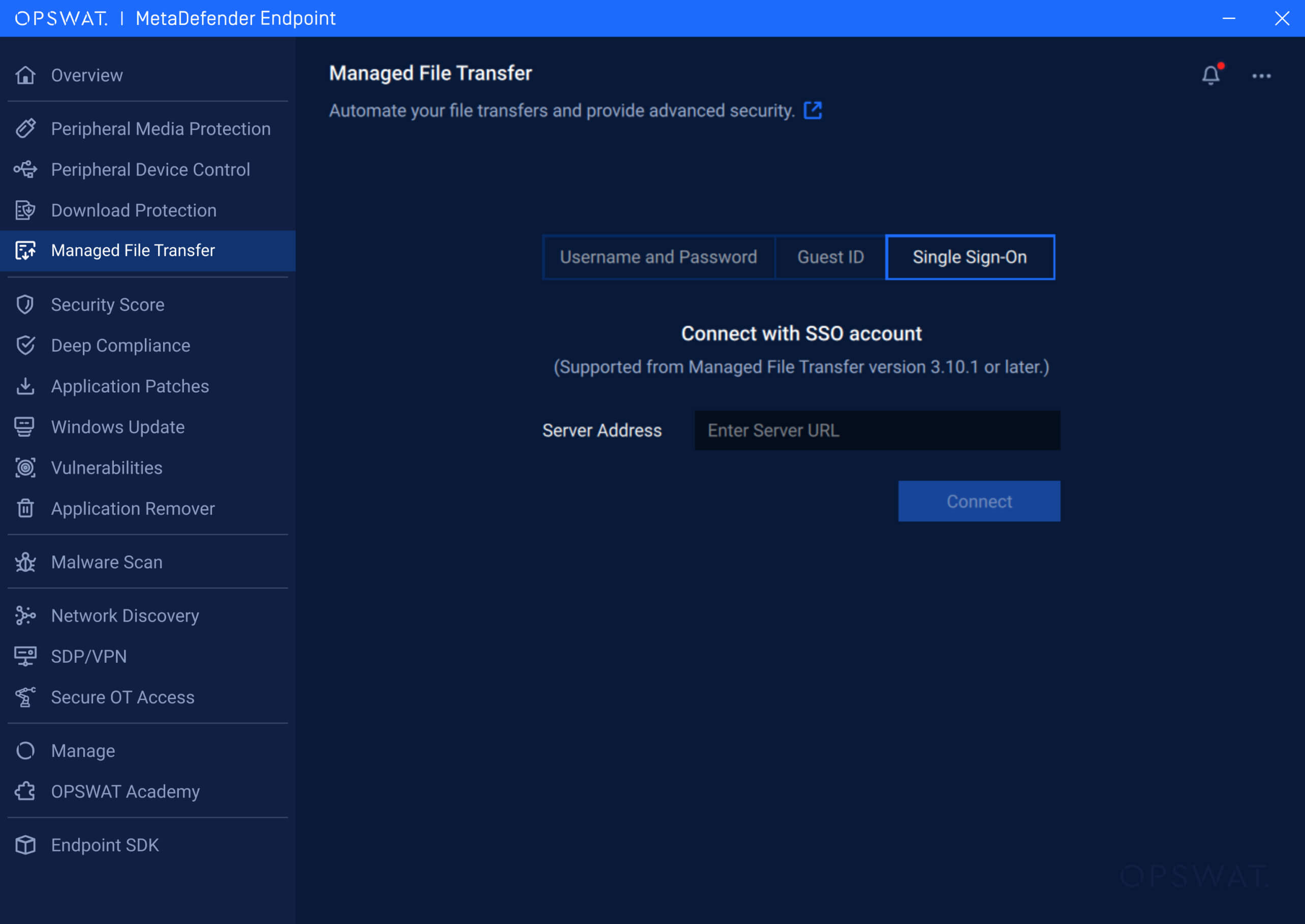Click the Download Protection shield icon
This screenshot has width=1305, height=924.
[x=25, y=210]
